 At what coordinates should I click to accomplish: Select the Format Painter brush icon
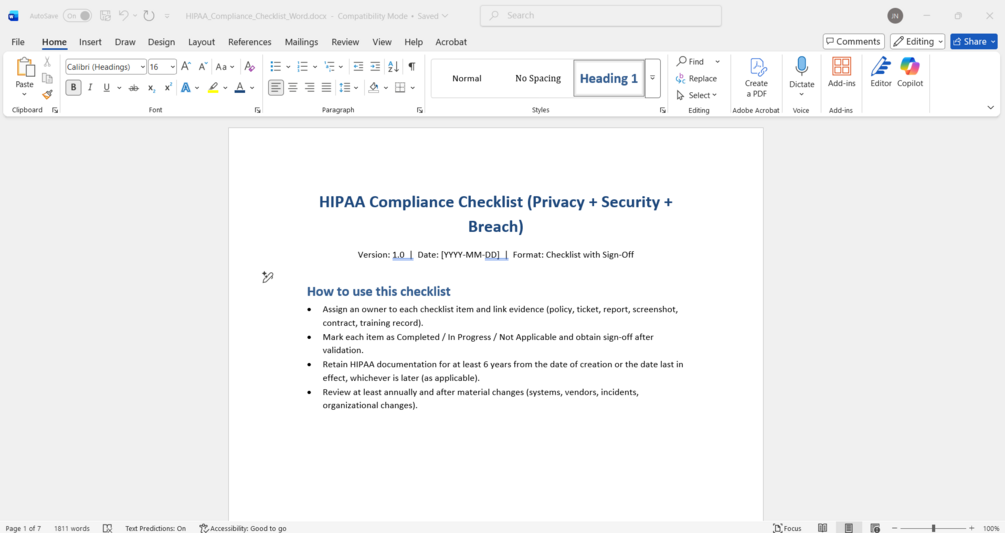(x=47, y=94)
